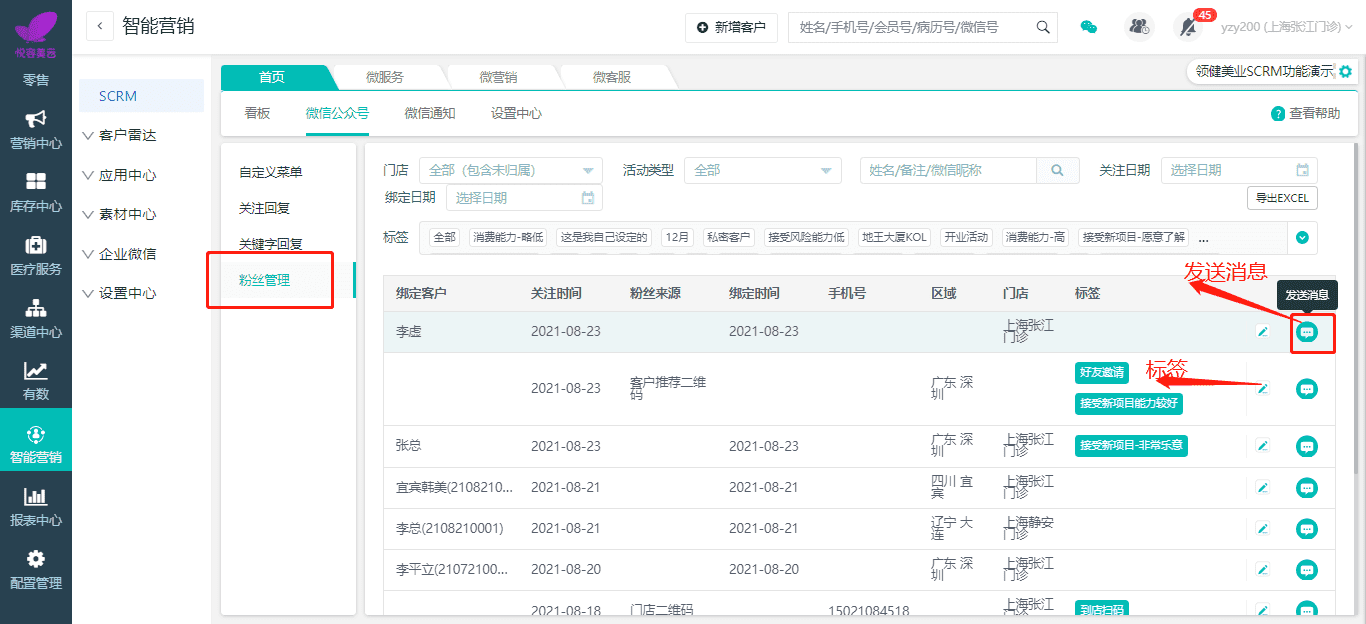This screenshot has width=1366, height=624.
Task: Expand the tag filter list
Action: (1302, 238)
